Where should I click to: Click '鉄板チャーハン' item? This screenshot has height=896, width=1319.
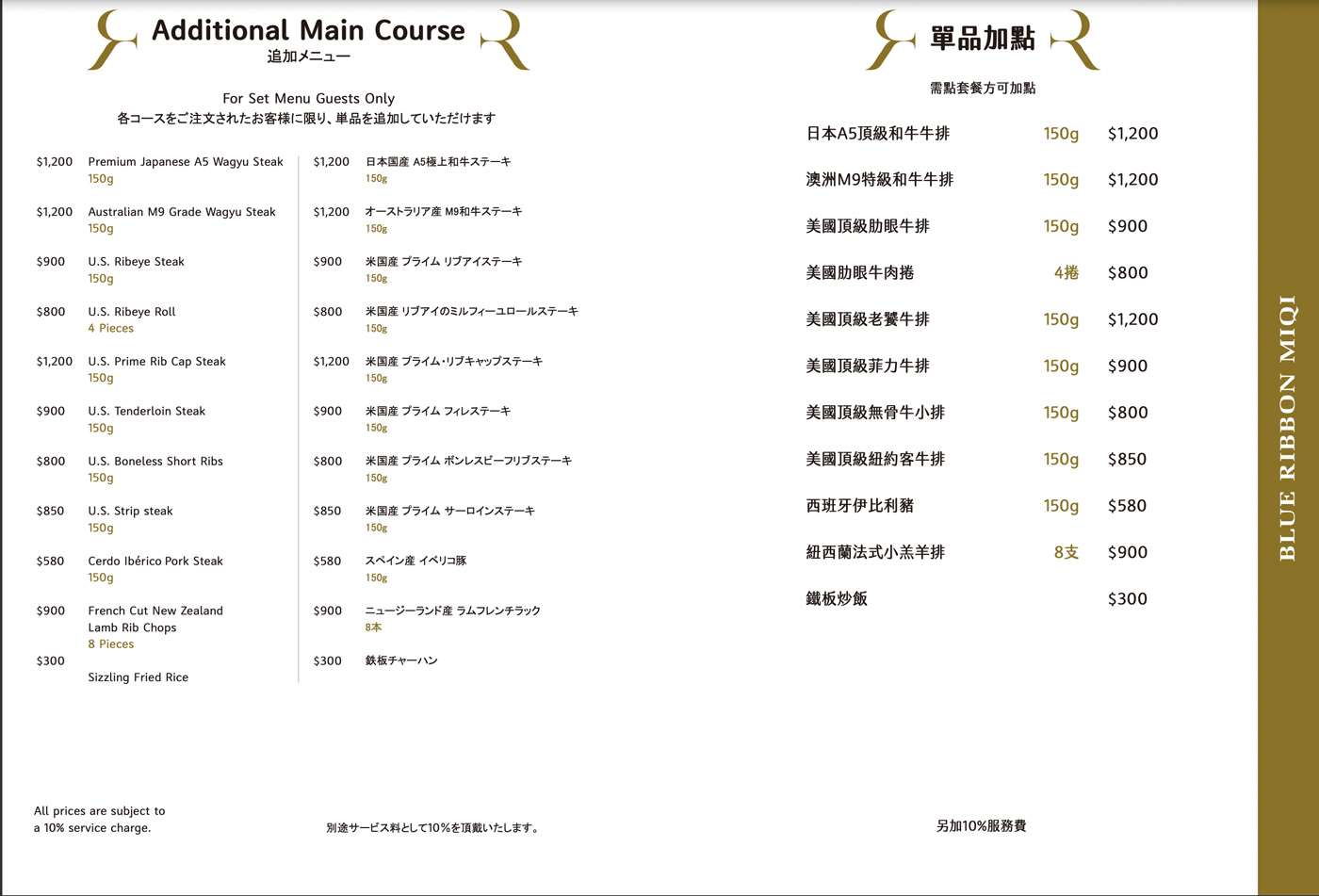(401, 661)
